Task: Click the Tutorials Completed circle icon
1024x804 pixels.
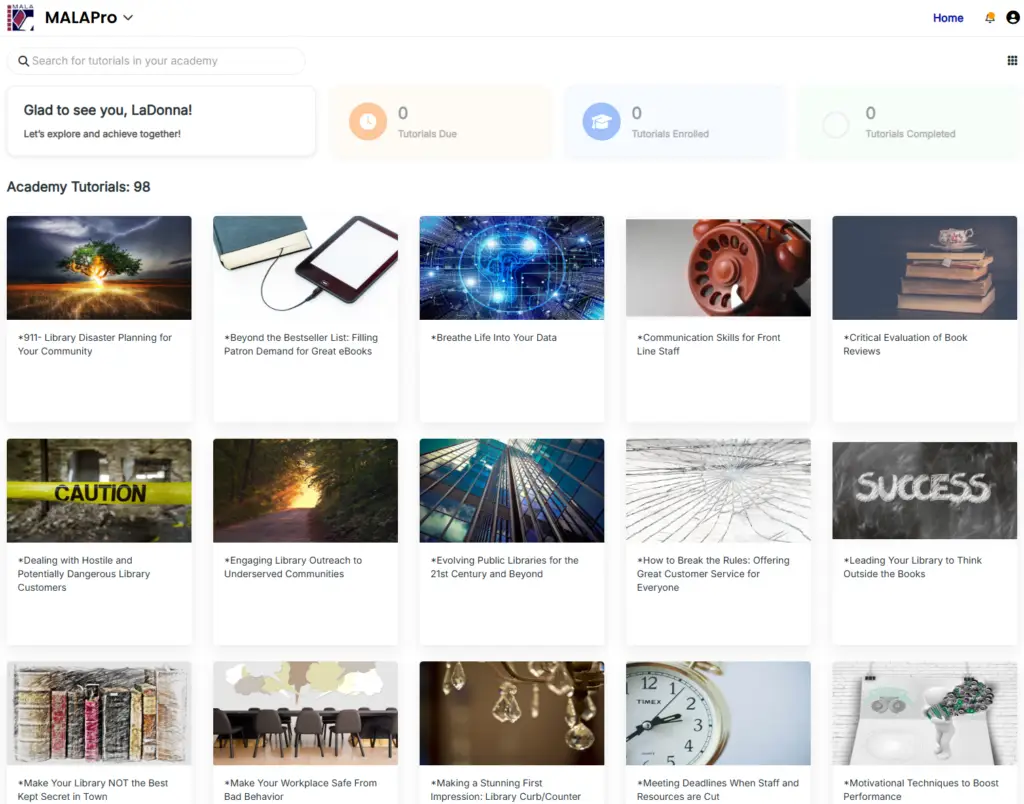Action: tap(835, 123)
